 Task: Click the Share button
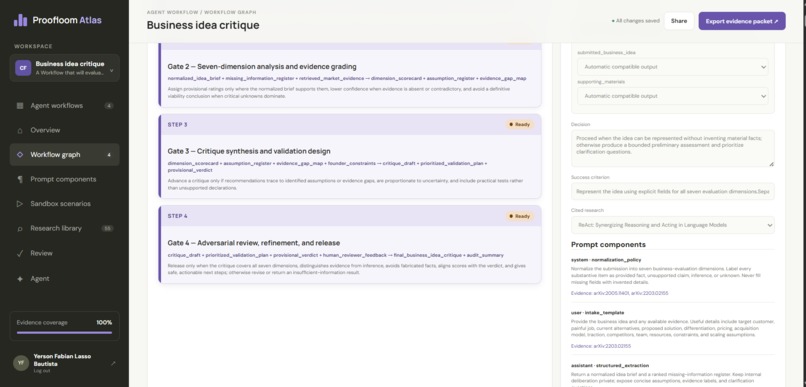coord(679,21)
